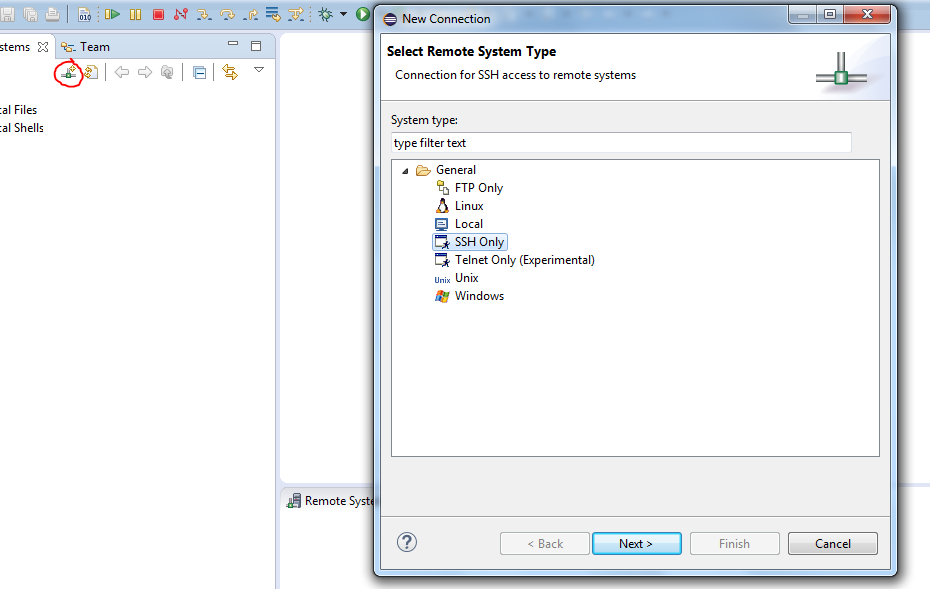Click the Resume (green play) debug icon
The height and width of the screenshot is (589, 930).
(x=112, y=14)
